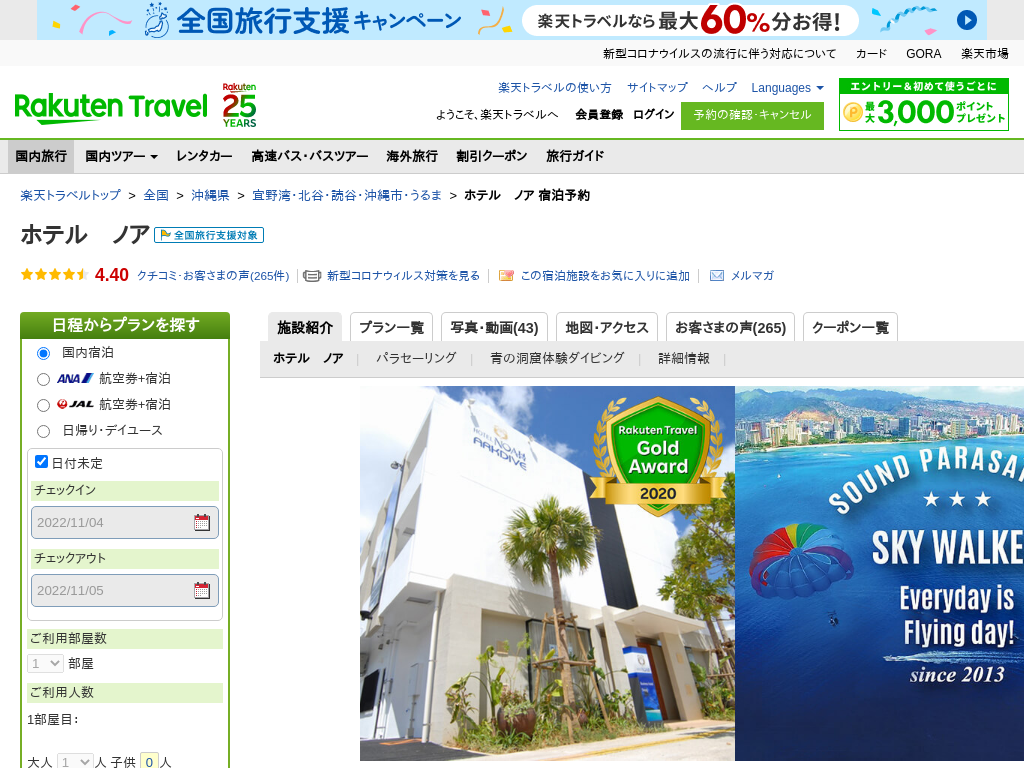Select 詳細情報 sub-tab
The image size is (1024, 768).
684,358
